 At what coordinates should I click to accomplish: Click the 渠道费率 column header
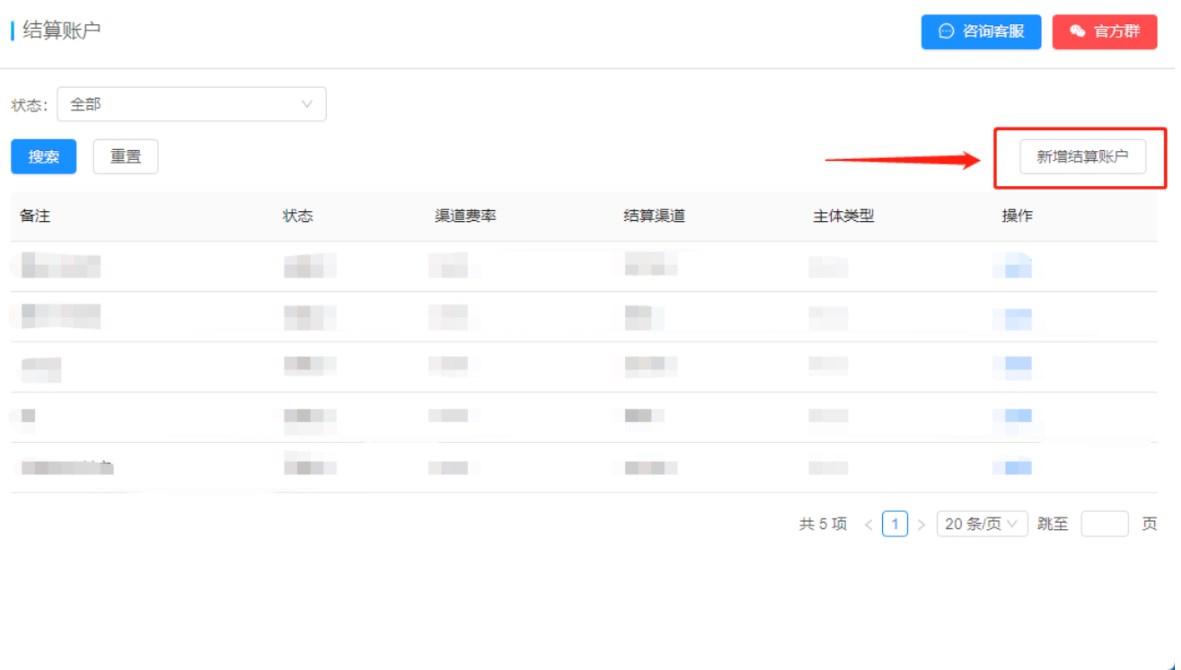pos(465,216)
